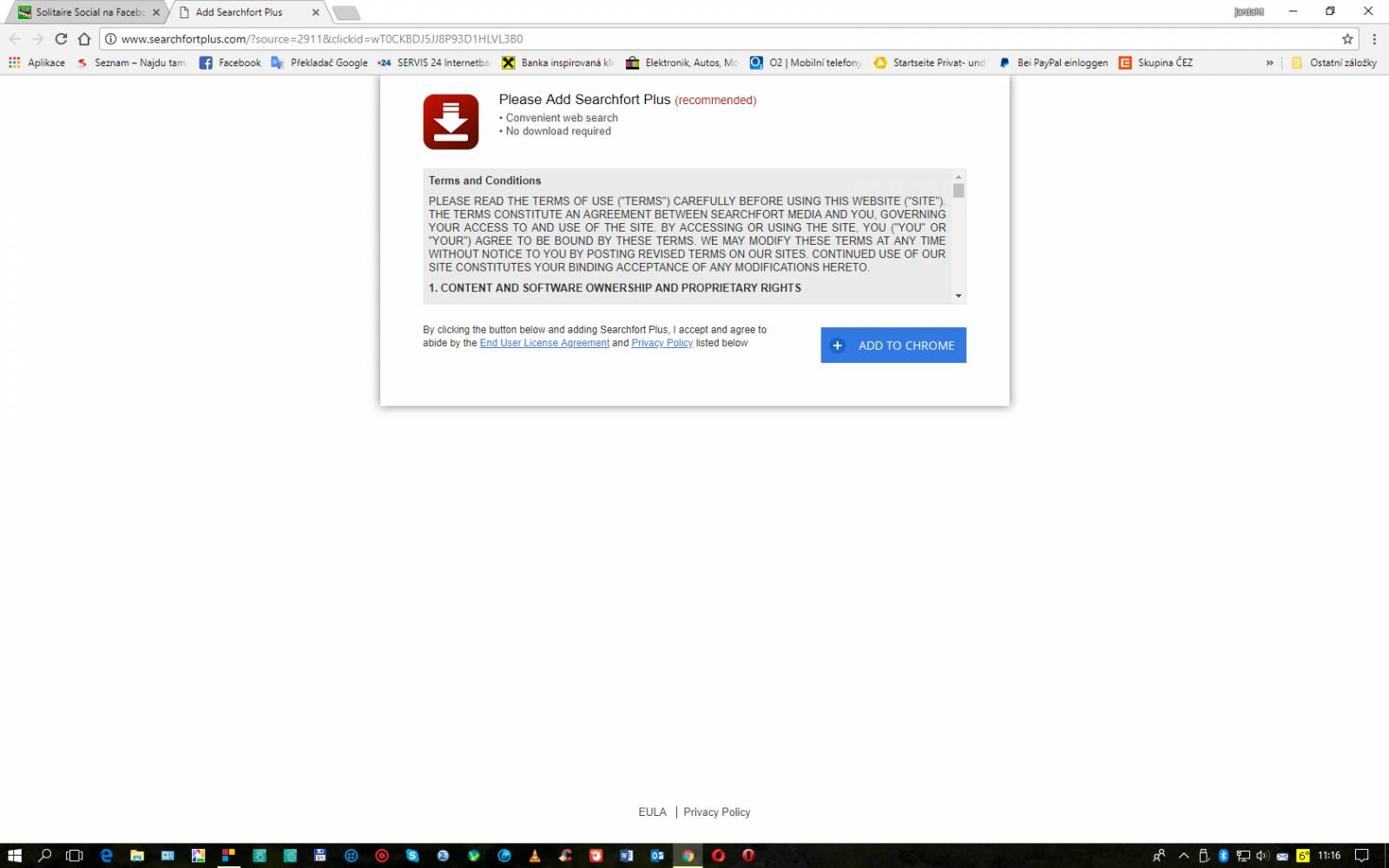Open the Překladač Google bookmark
The image size is (1389, 868).
click(x=319, y=62)
